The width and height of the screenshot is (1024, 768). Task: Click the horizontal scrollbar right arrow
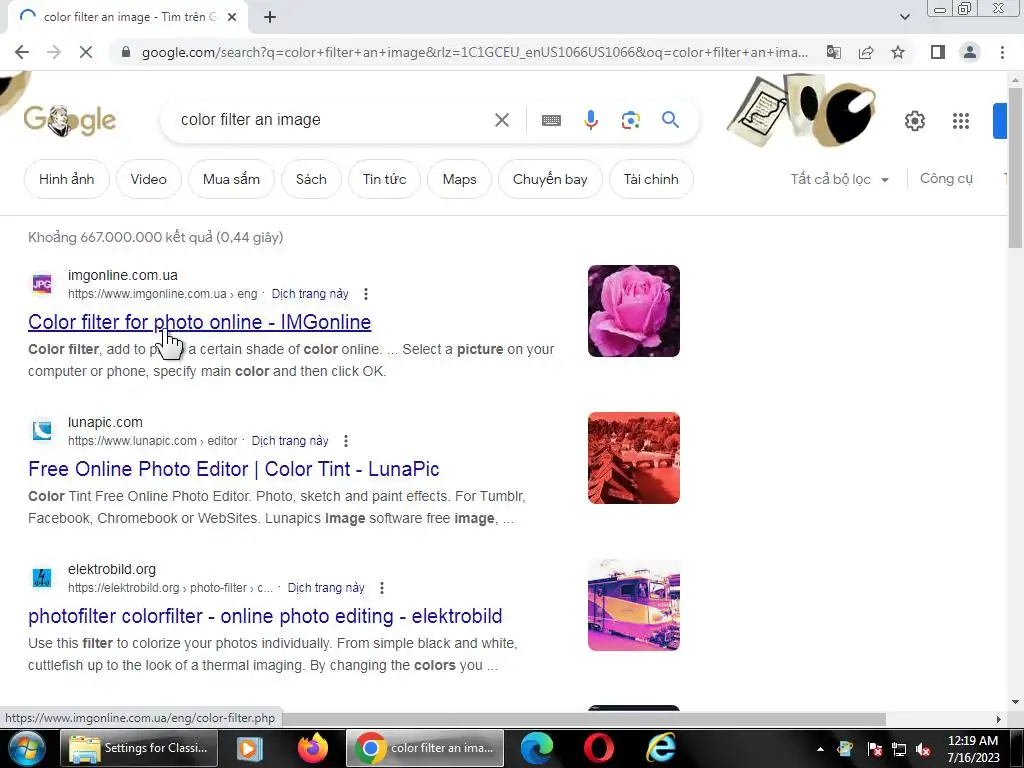pyautogui.click(x=999, y=719)
